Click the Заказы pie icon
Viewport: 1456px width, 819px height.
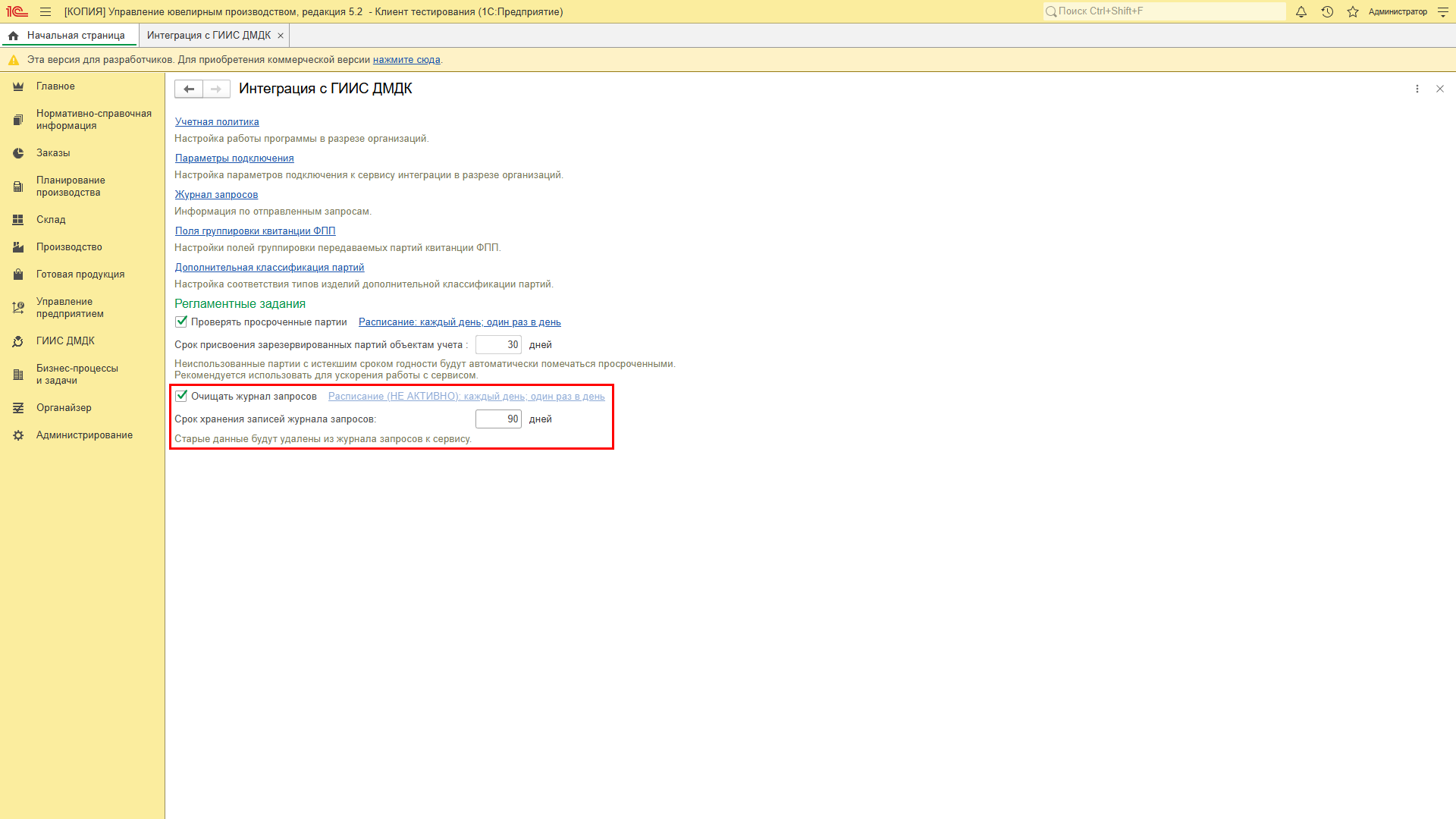pyautogui.click(x=18, y=153)
